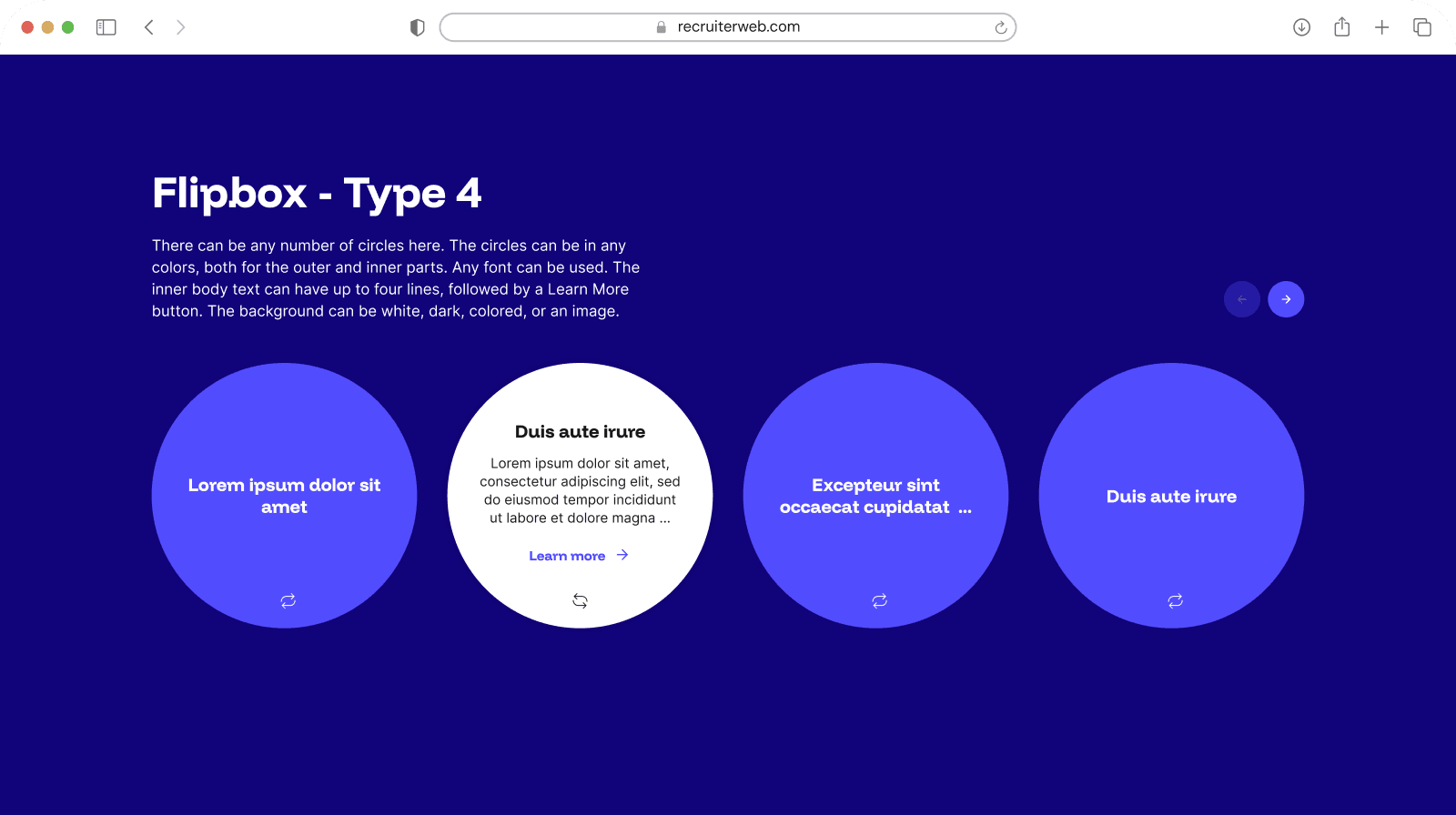Click the Flipbox - Type 4 heading

(x=317, y=193)
